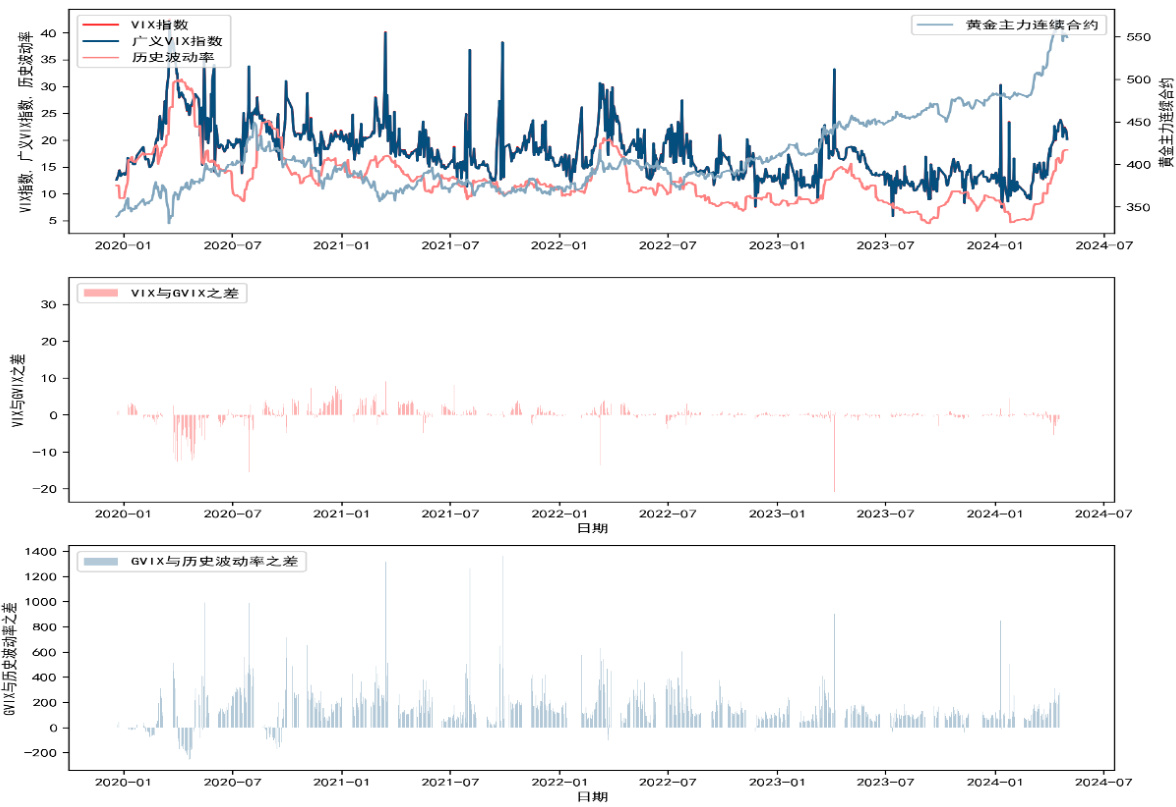Screen dimensions: 1176x807
Task: Select the 黄金主力连续合约 legend text in top chart
Action: pos(1029,26)
